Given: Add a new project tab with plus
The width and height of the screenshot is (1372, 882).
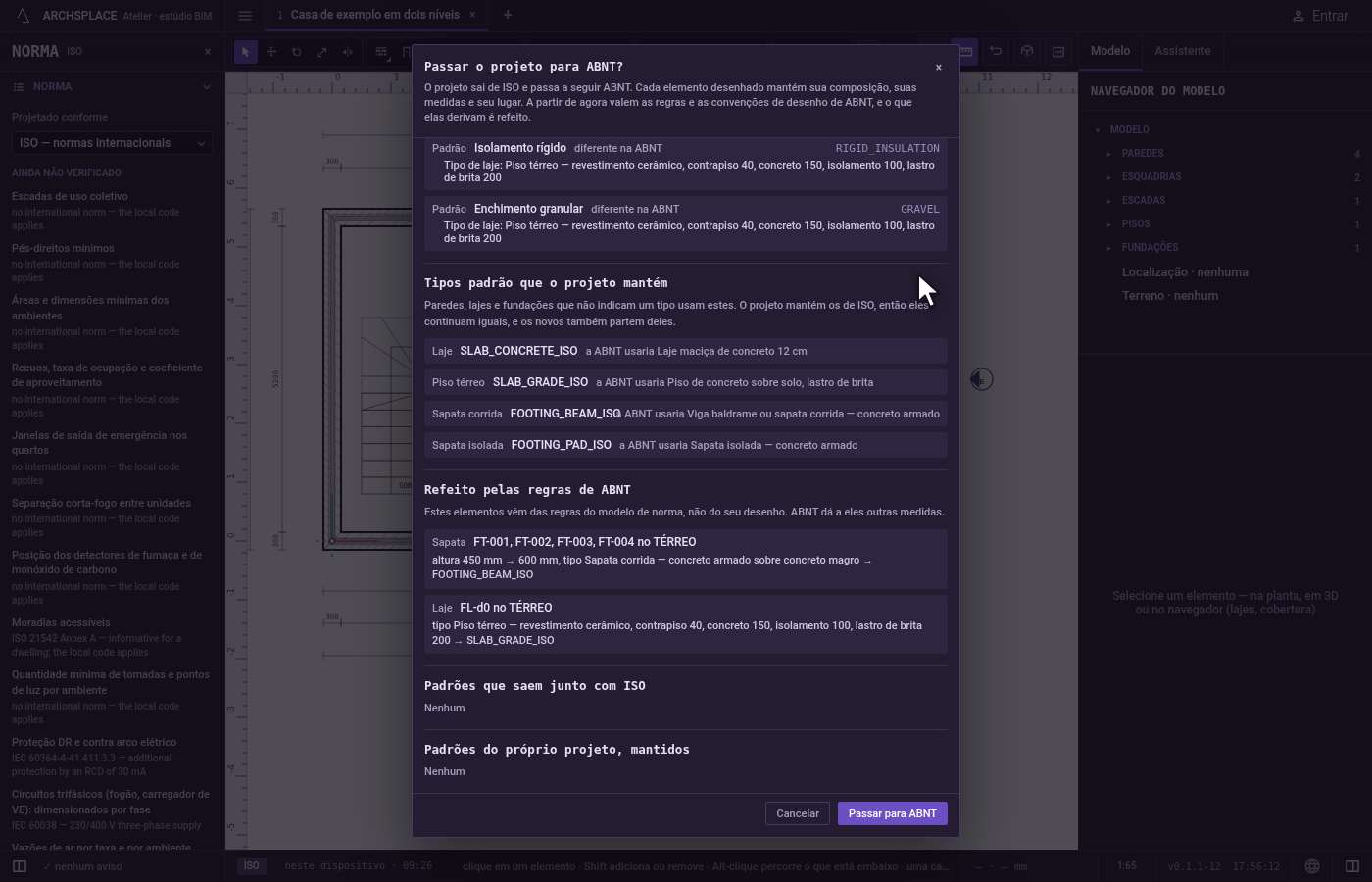Looking at the screenshot, I should (x=507, y=15).
